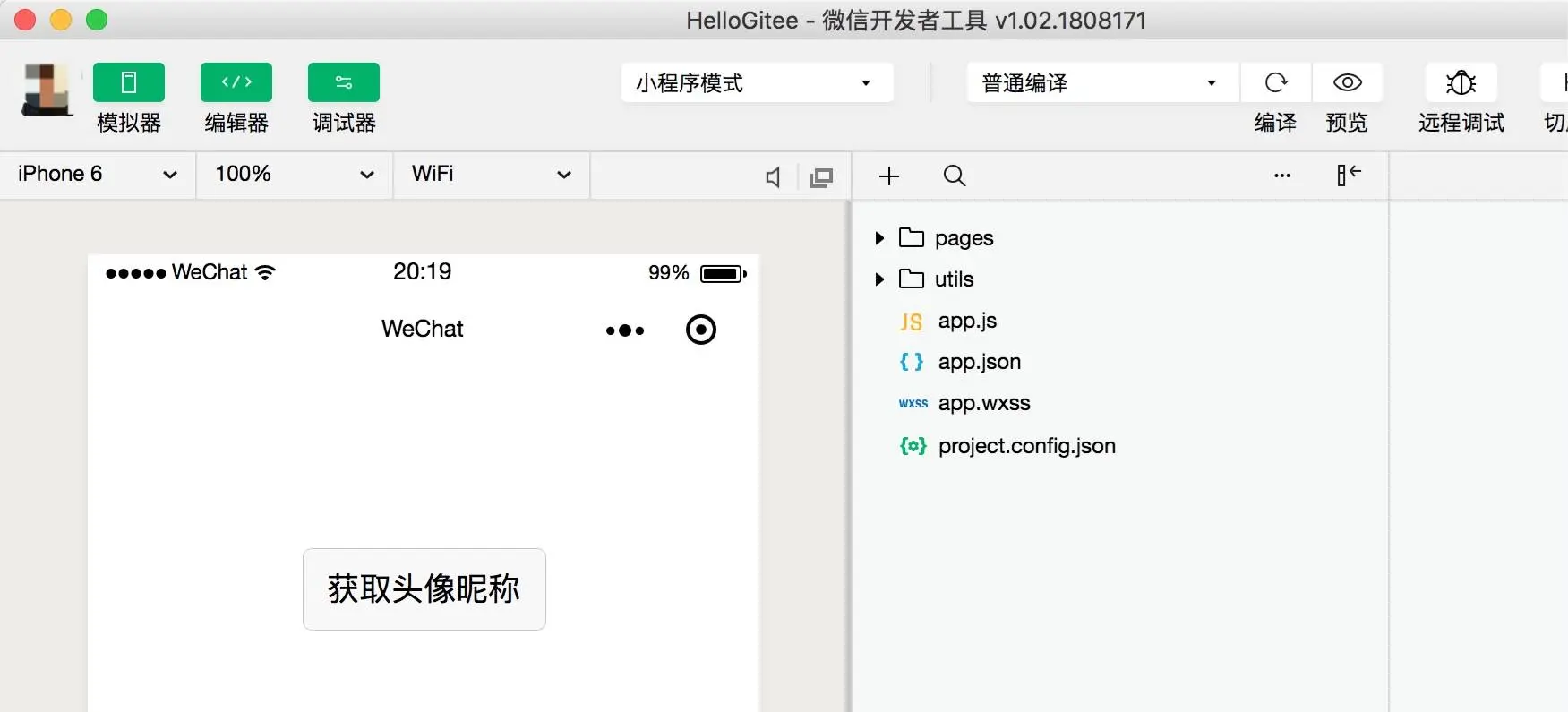Click the 获取头像昵称 button in simulator
This screenshot has height=712, width=1568.
point(424,589)
